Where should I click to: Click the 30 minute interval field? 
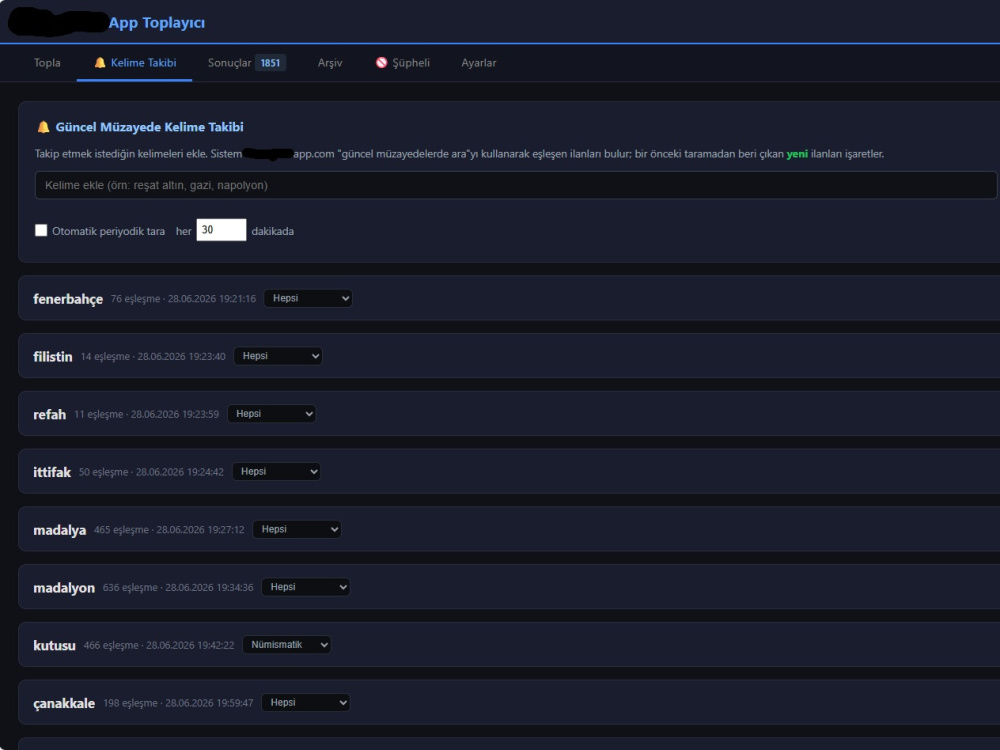coord(221,230)
